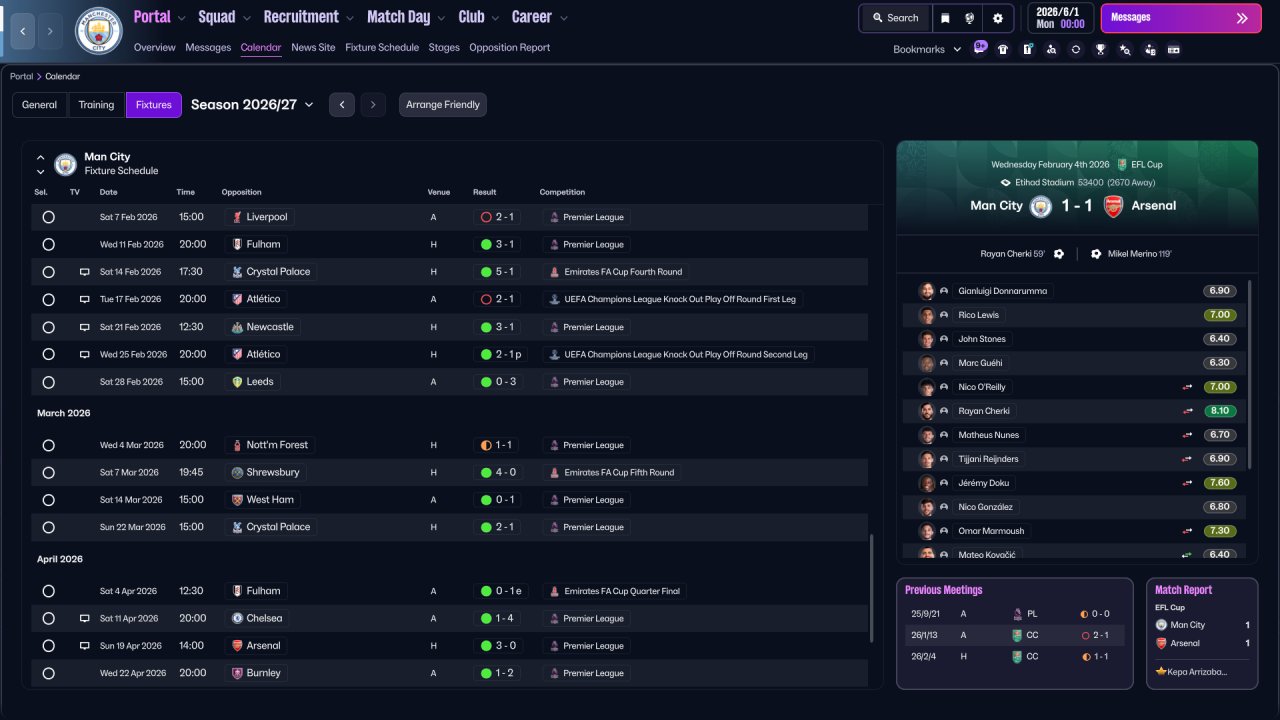Click the up chevron beside Man City schedule
Screen dimensions: 1280x720
[41, 157]
